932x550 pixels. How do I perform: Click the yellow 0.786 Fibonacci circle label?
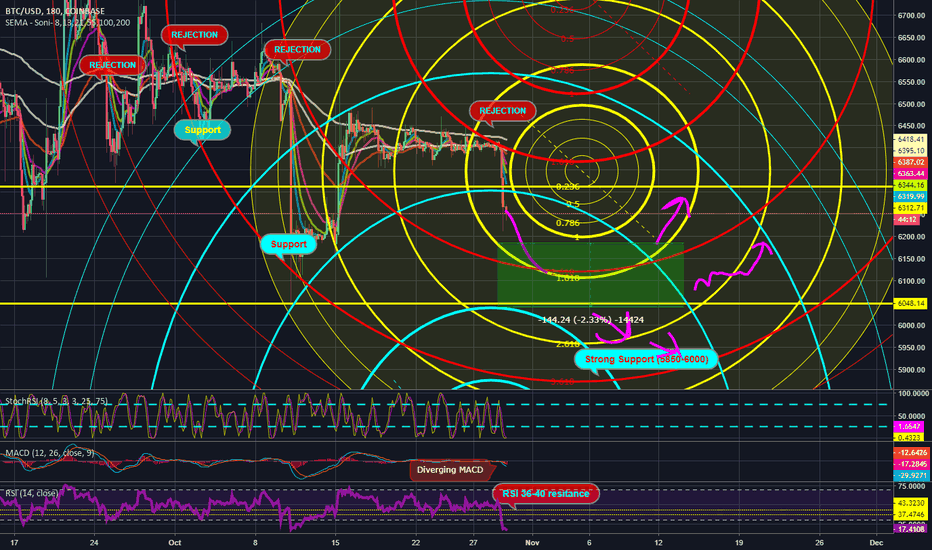568,223
